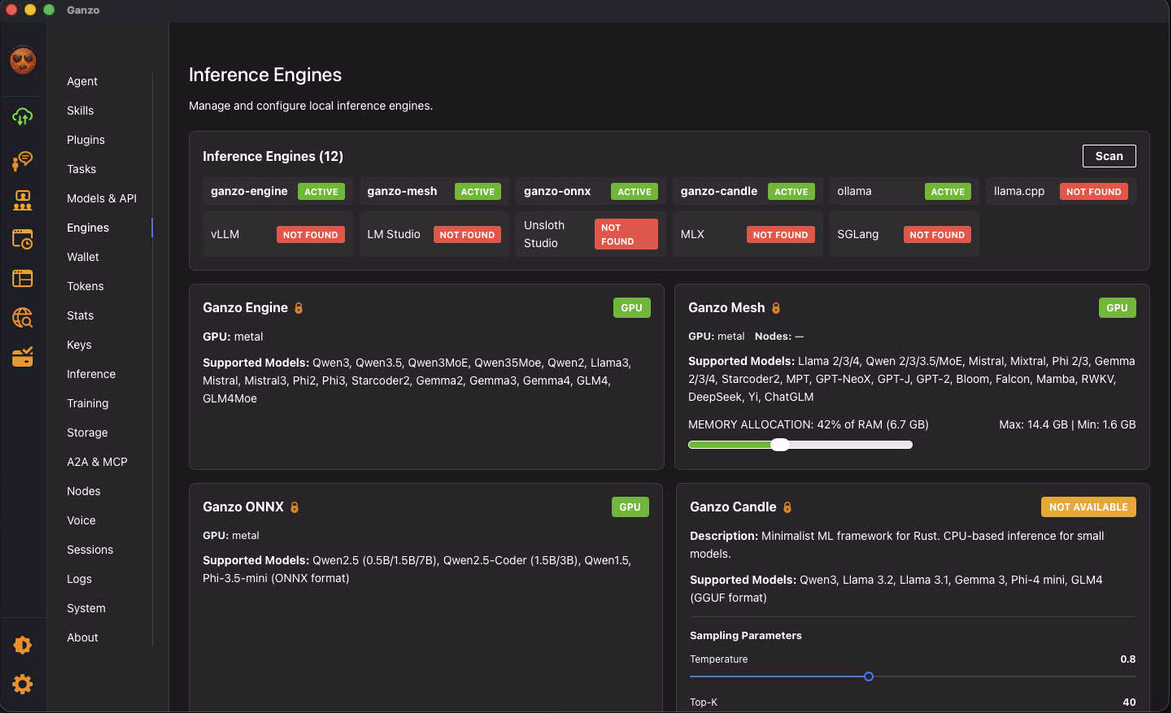The image size is (1171, 713).
Task: Go to the Agent section
Action: tap(82, 81)
